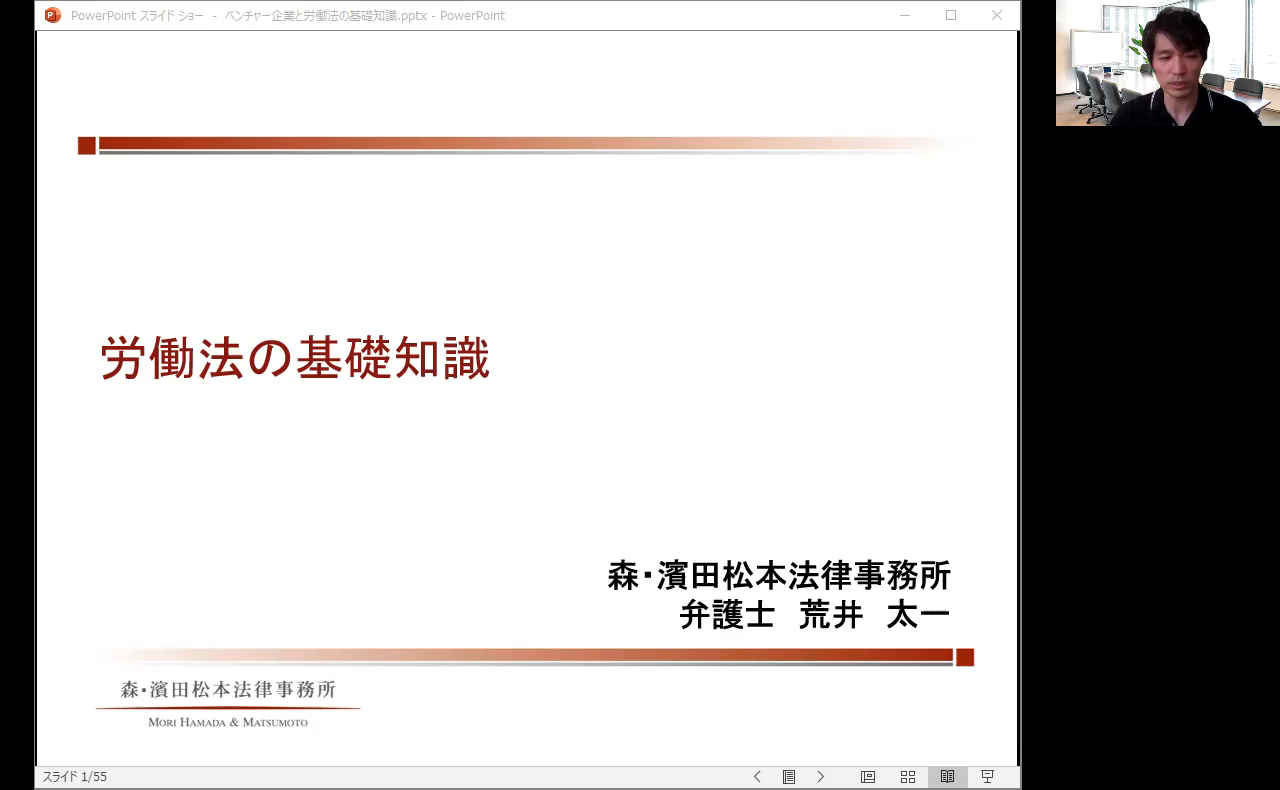The image size is (1280, 790).
Task: Click red square at top decorative bar
Action: tap(87, 146)
